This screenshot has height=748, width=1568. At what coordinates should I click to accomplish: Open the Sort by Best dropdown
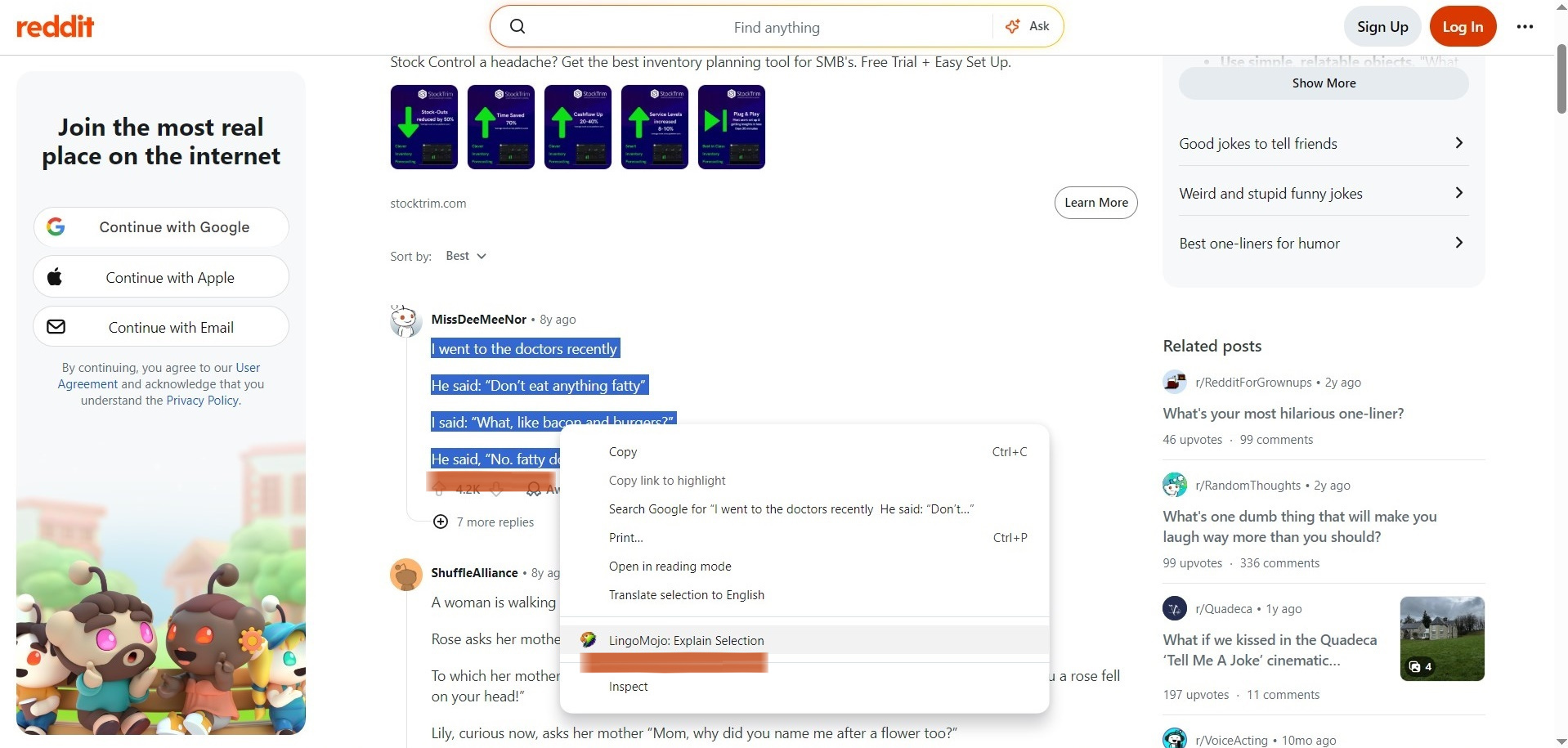coord(466,256)
